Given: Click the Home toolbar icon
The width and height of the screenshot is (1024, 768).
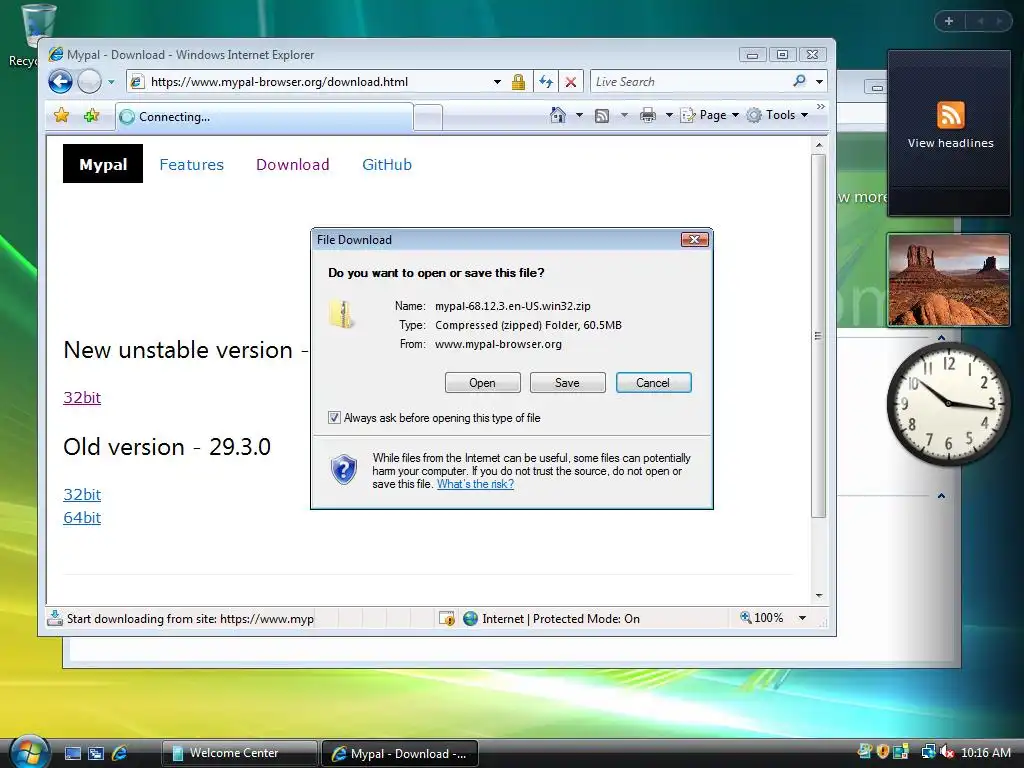Looking at the screenshot, I should point(558,115).
